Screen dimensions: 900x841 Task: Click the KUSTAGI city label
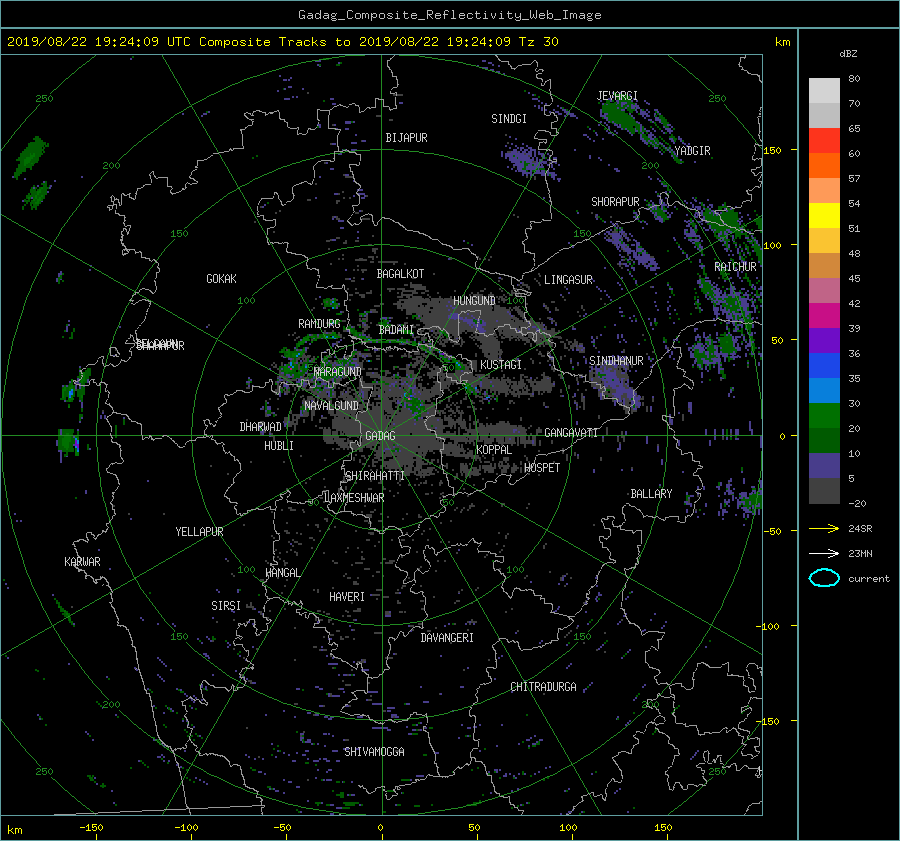(x=501, y=365)
